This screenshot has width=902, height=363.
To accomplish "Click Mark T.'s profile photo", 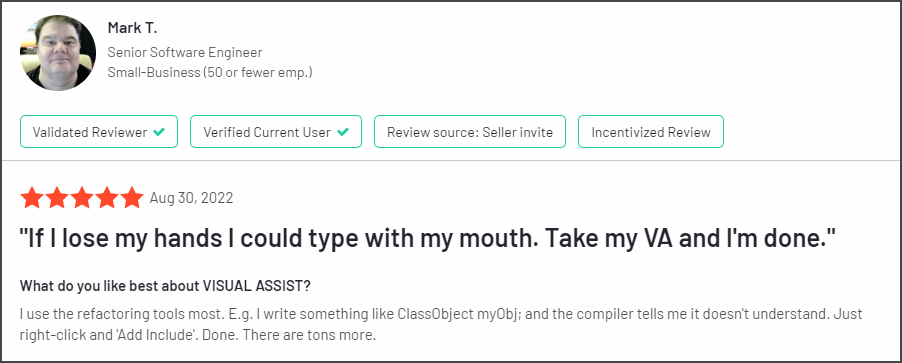I will (58, 53).
